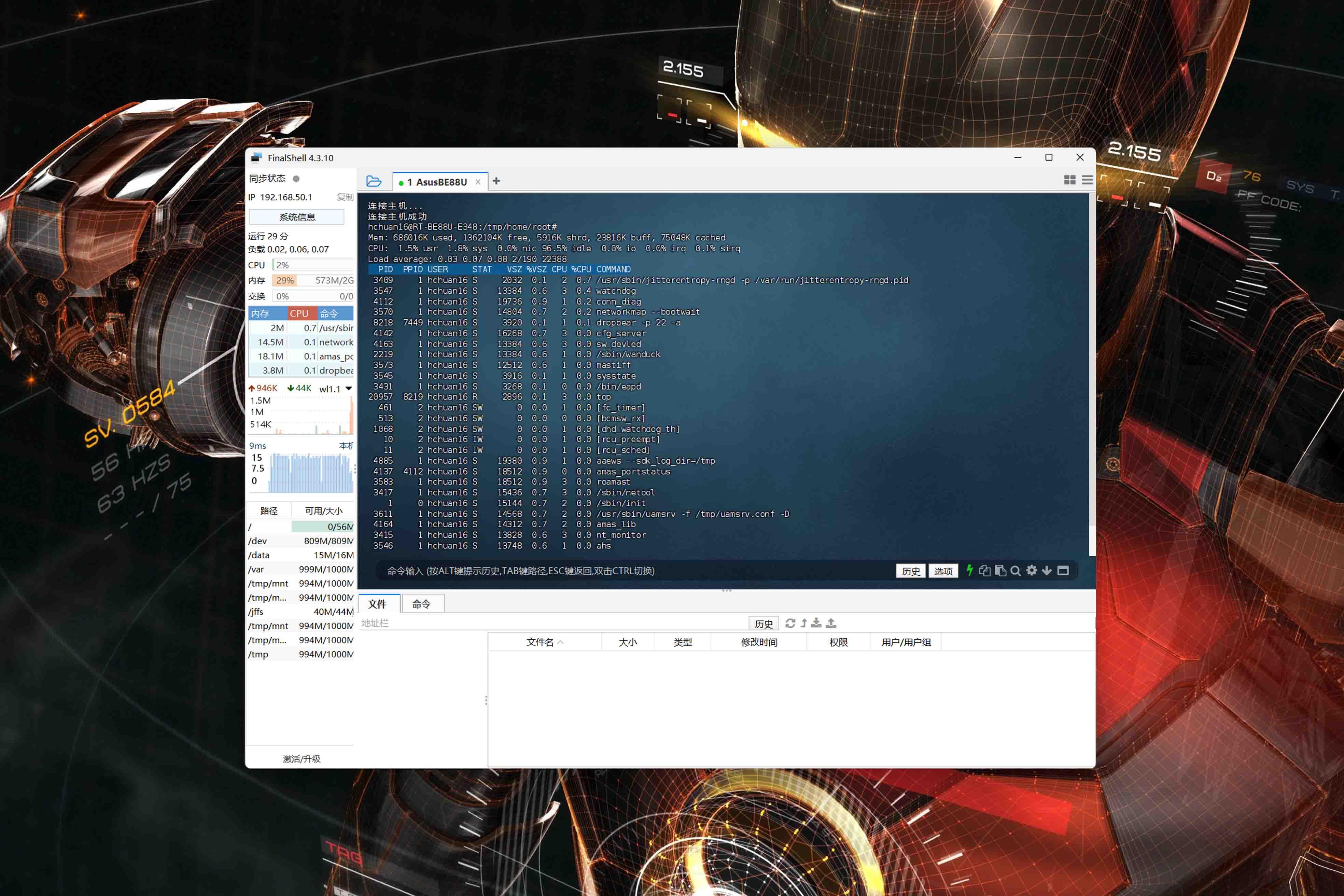Click the 命令输入 command input field
The height and width of the screenshot is (896, 1344).
coord(629,571)
